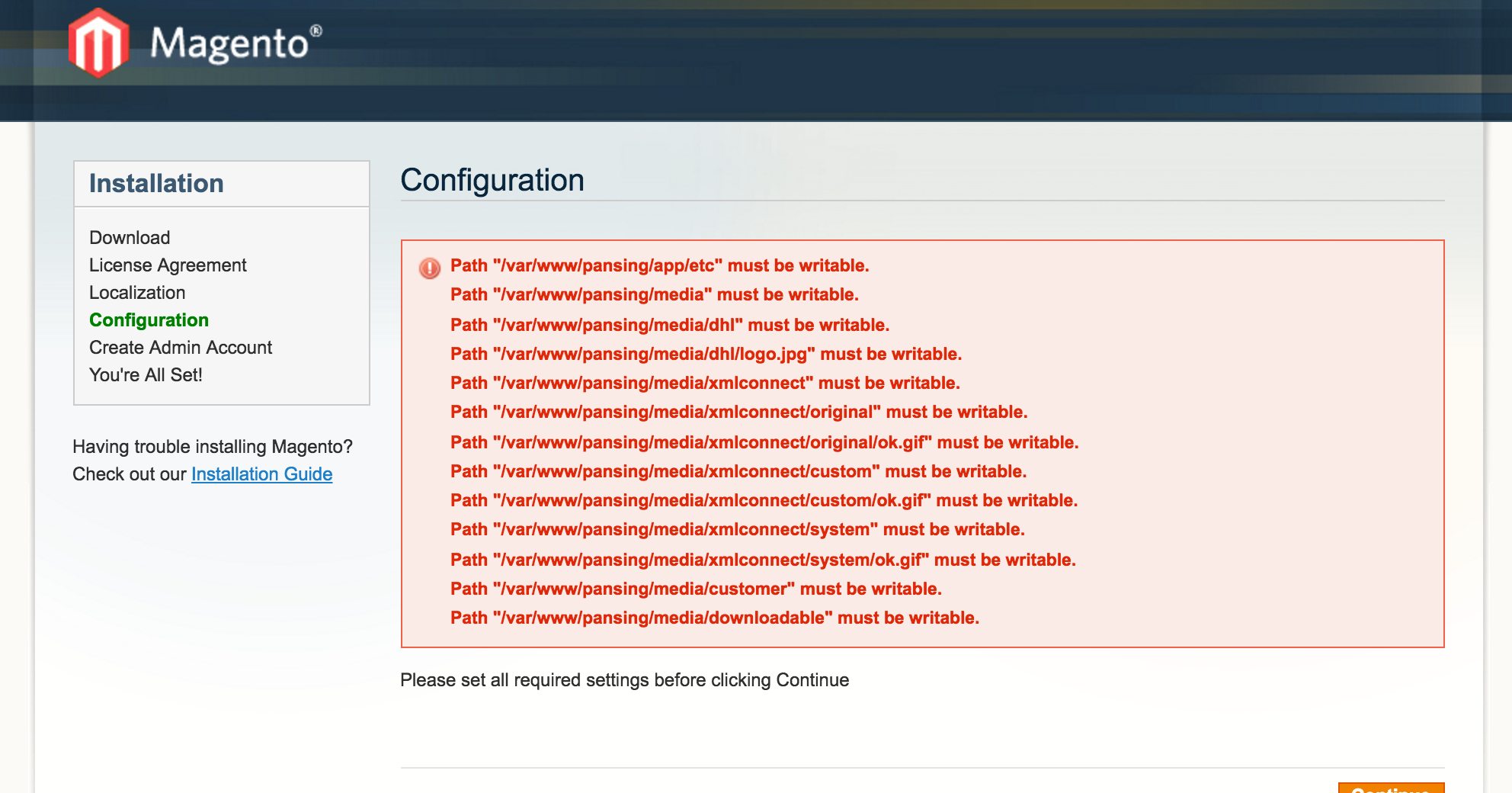1512x793 pixels.
Task: Click the xmlconnect/custom/ok.gif error line
Action: click(x=764, y=500)
